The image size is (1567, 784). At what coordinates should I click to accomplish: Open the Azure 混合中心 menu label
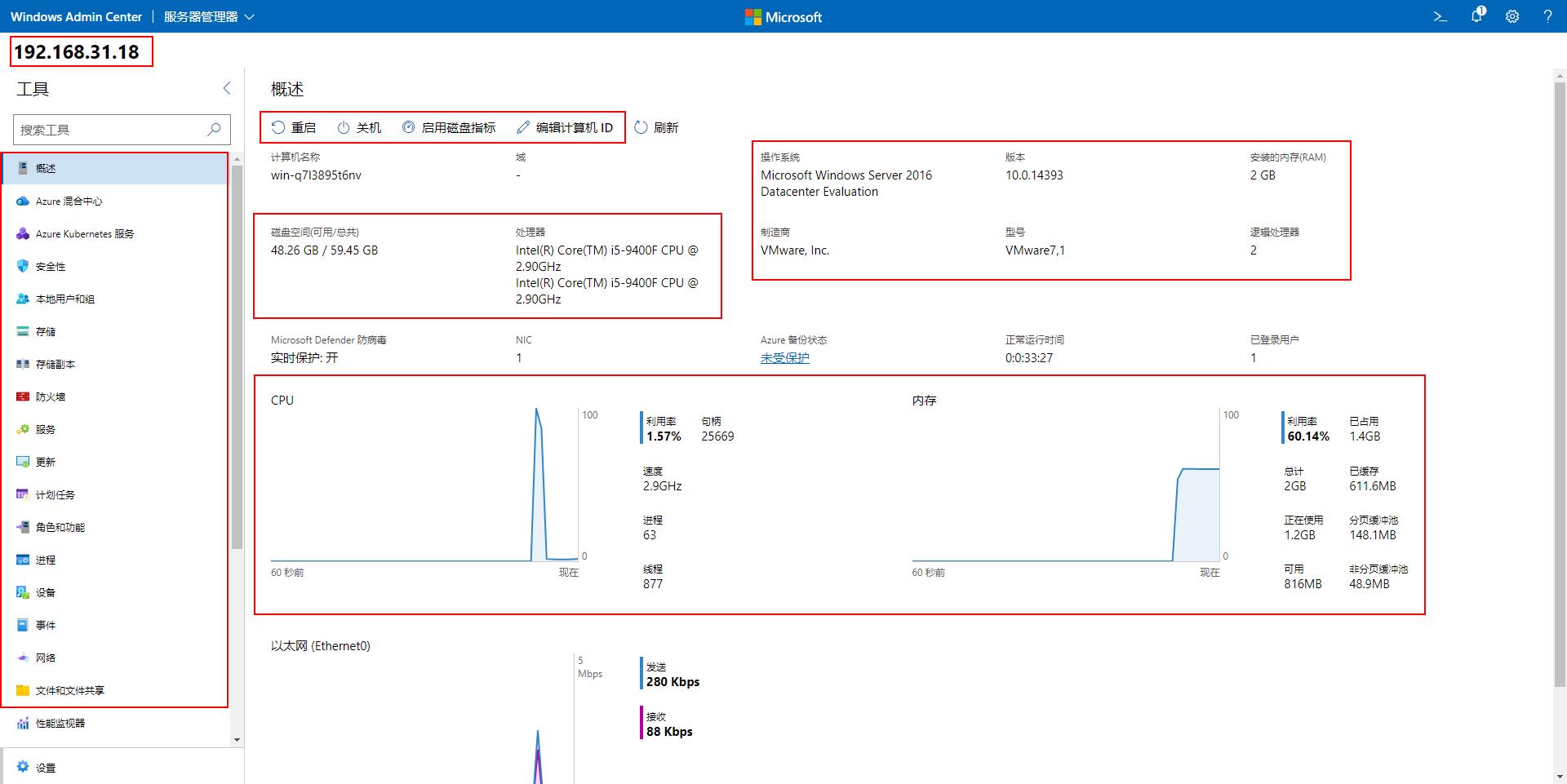tap(69, 201)
